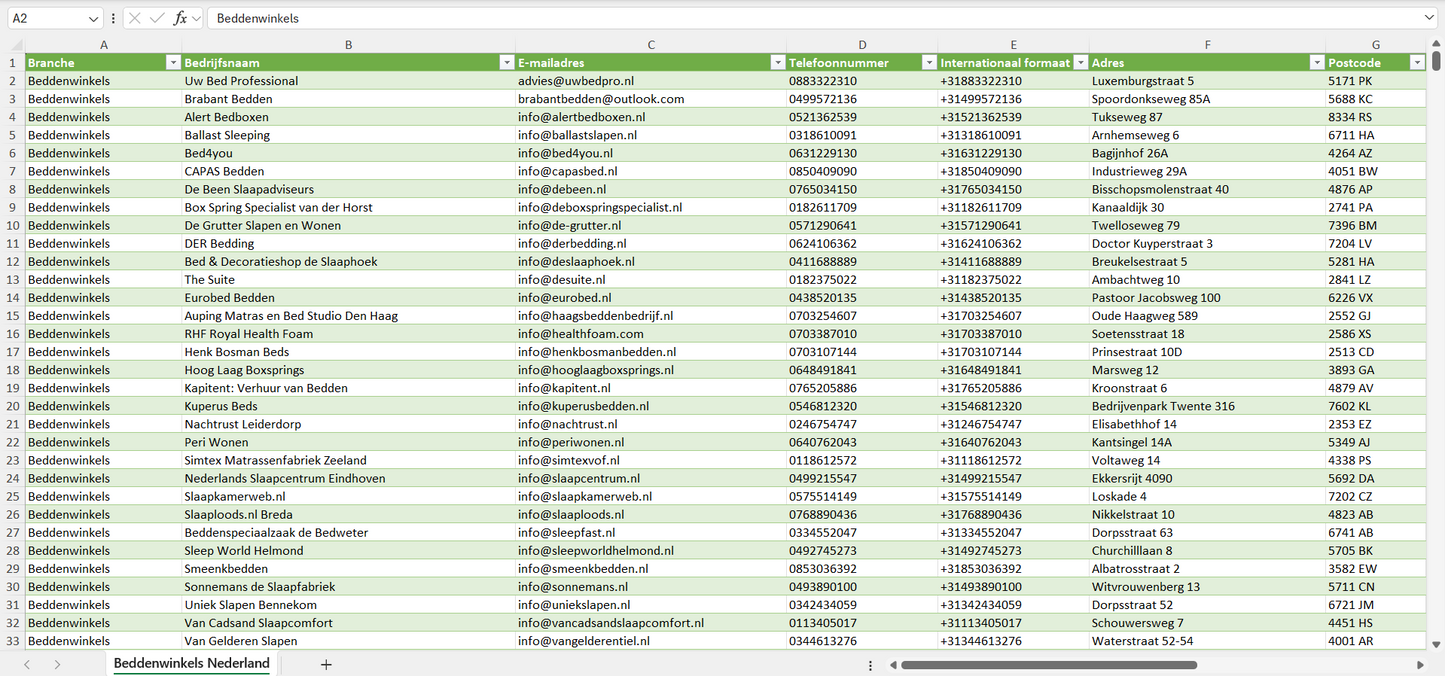Click the Cancel (X) icon in the formula bar

click(135, 18)
